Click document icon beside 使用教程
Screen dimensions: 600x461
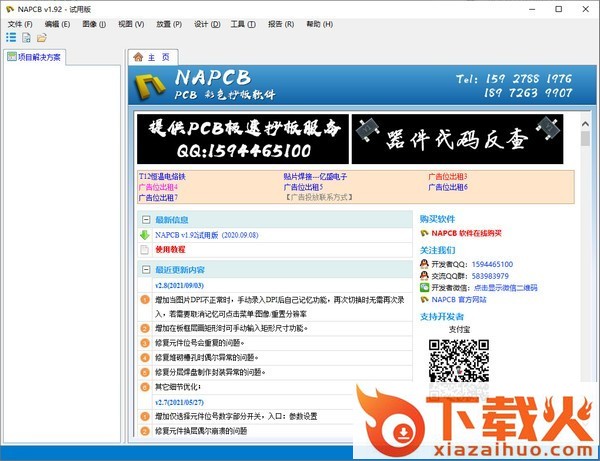coord(145,250)
